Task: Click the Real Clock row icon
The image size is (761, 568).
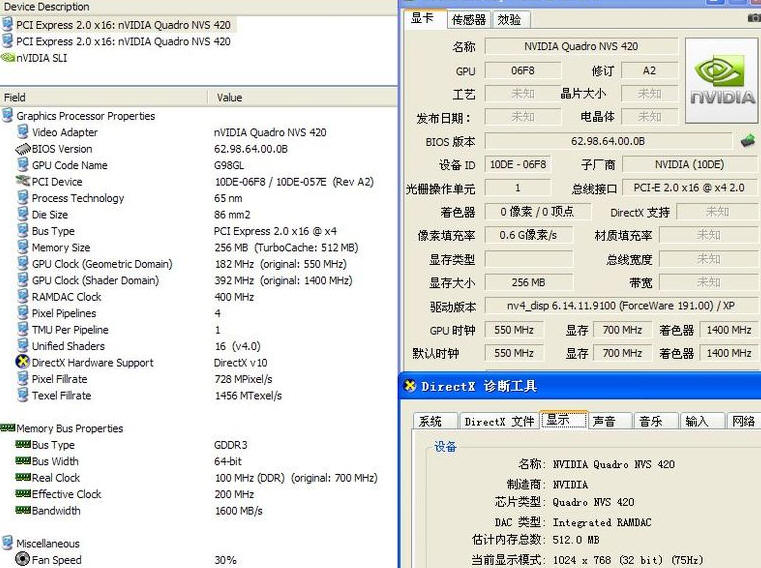Action: tap(23, 477)
